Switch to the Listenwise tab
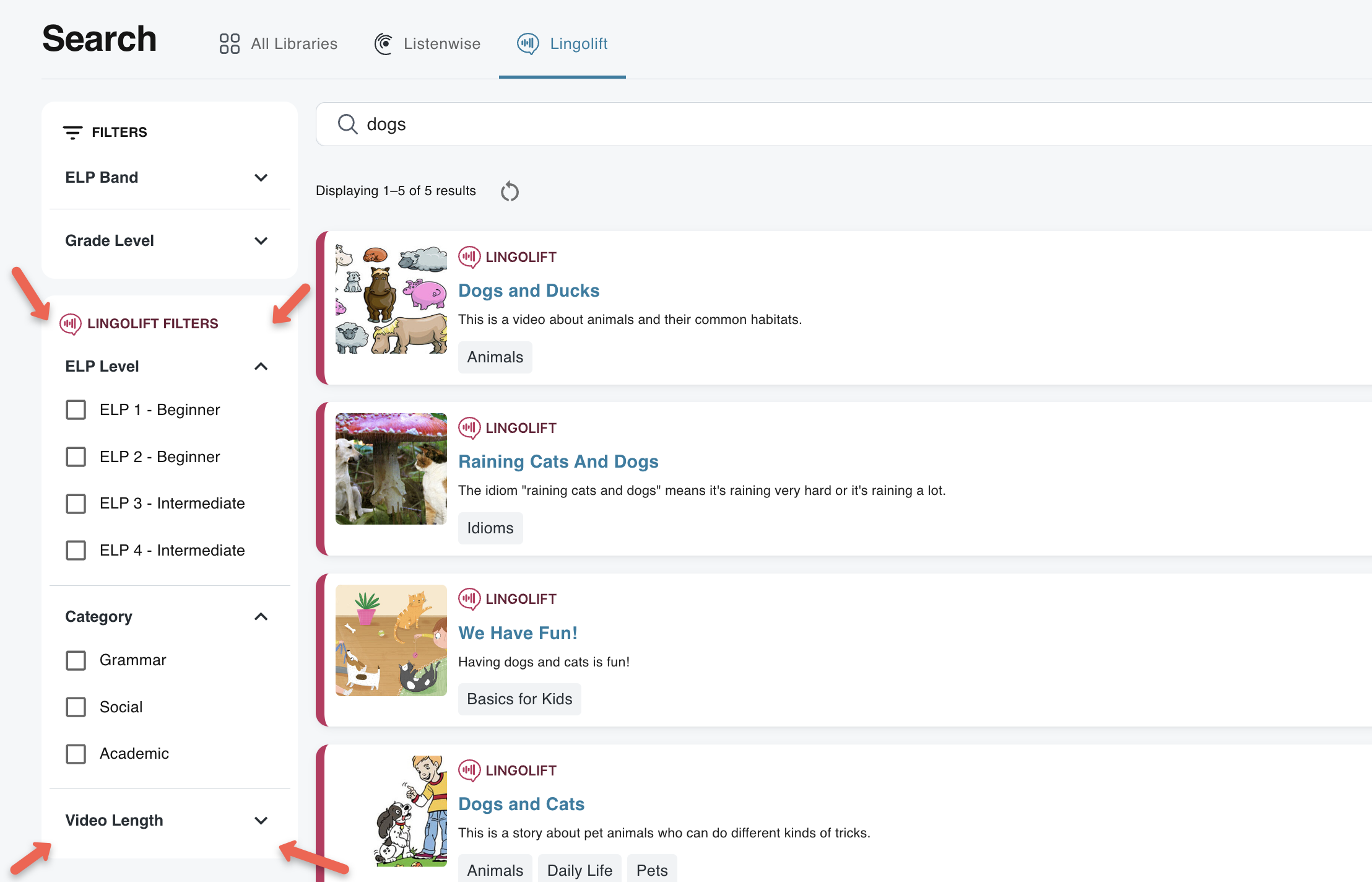The height and width of the screenshot is (882, 1372). [427, 44]
